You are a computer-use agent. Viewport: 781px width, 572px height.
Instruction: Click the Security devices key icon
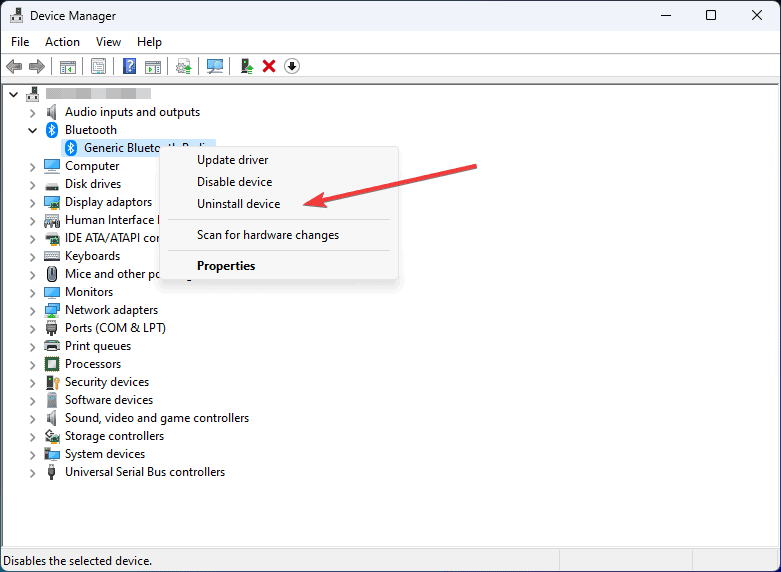point(52,382)
